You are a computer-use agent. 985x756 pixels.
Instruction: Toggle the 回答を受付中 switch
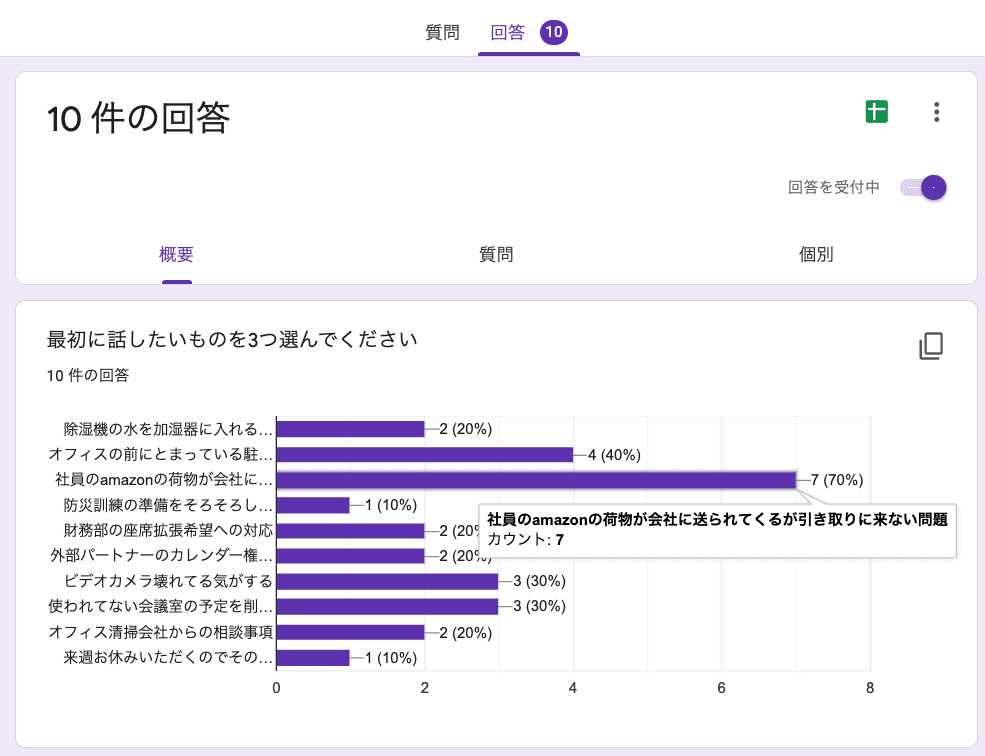pos(923,187)
